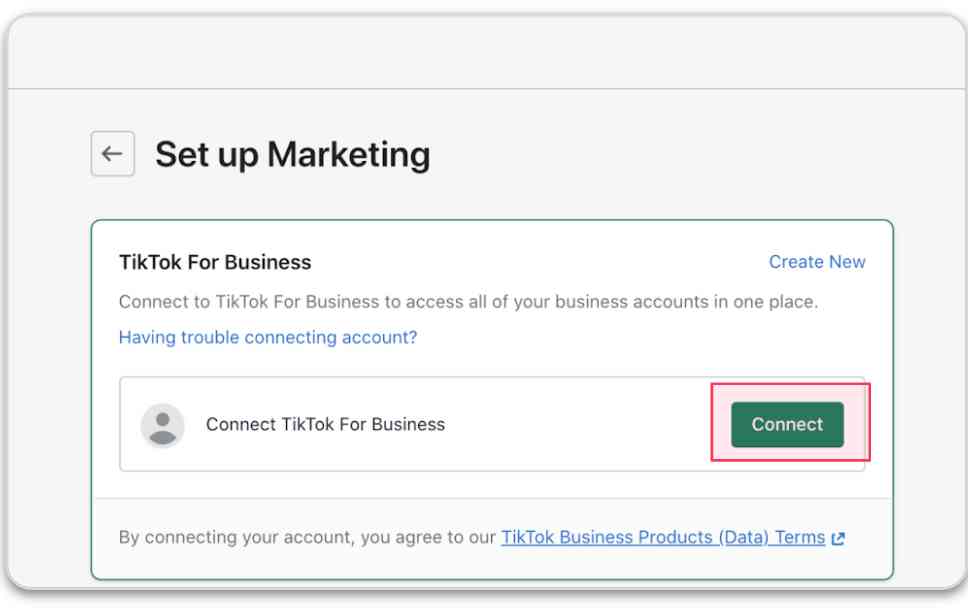
Task: Click the empty top header bar
Action: coord(488,52)
